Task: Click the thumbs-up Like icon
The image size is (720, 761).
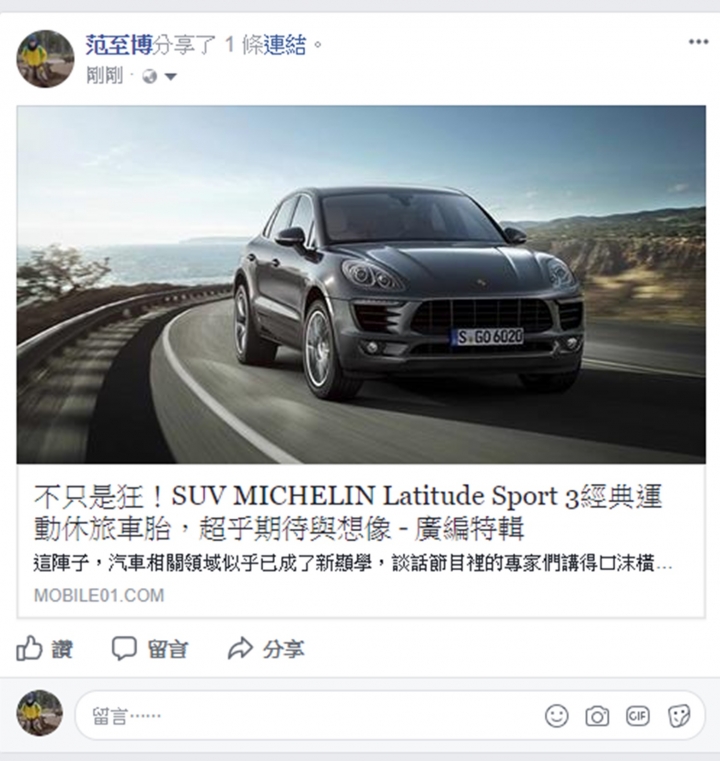Action: tap(29, 648)
